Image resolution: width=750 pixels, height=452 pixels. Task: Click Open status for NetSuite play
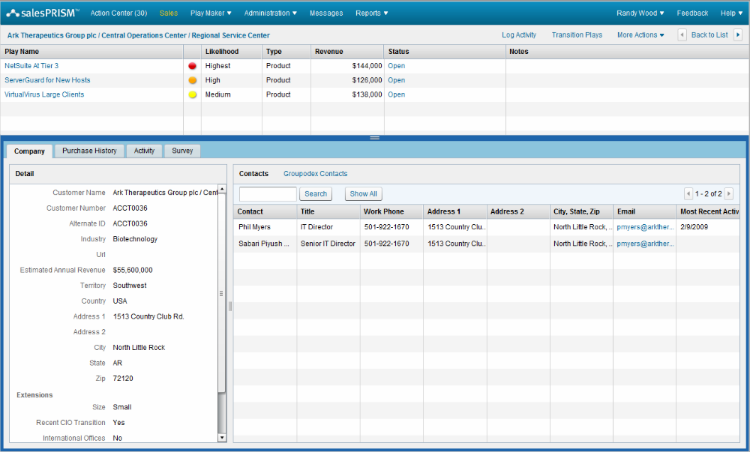397,66
